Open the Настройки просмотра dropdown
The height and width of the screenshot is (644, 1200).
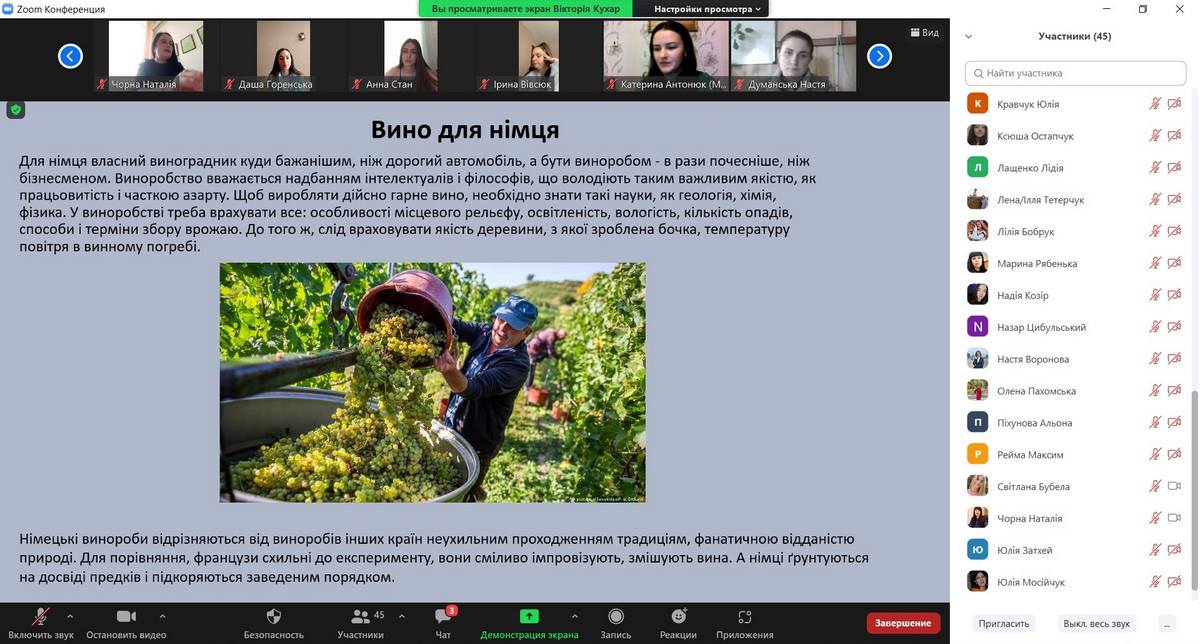[707, 9]
